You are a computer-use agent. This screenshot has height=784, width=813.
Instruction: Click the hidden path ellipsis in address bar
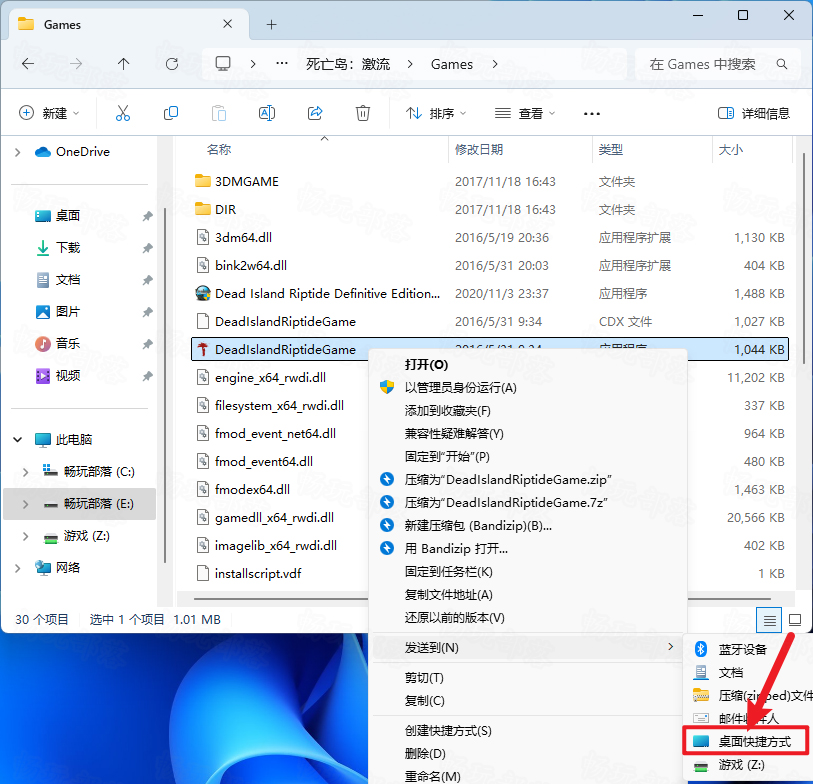(282, 64)
